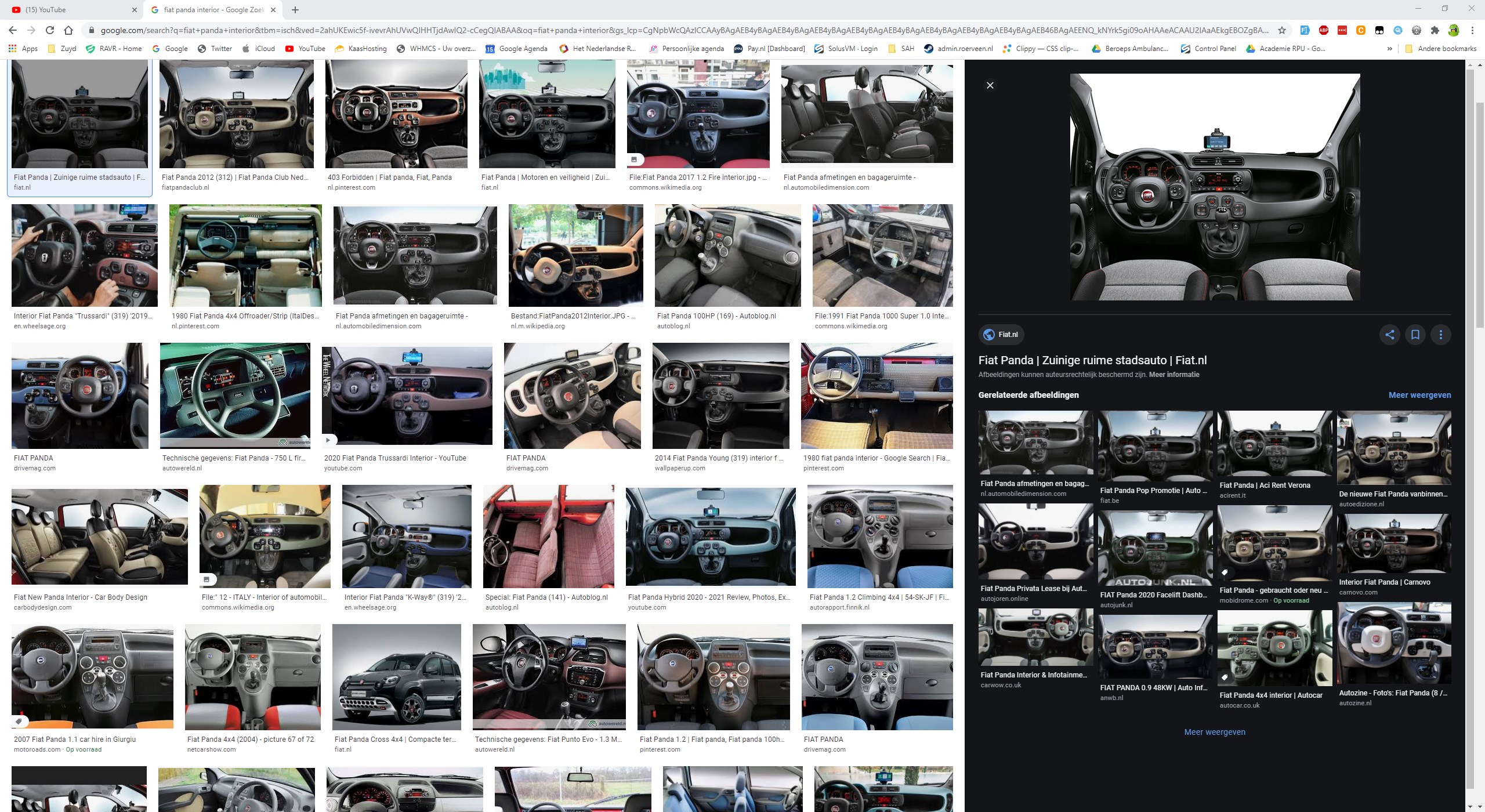The height and width of the screenshot is (812, 1485).
Task: Reload the current page
Action: tap(50, 30)
